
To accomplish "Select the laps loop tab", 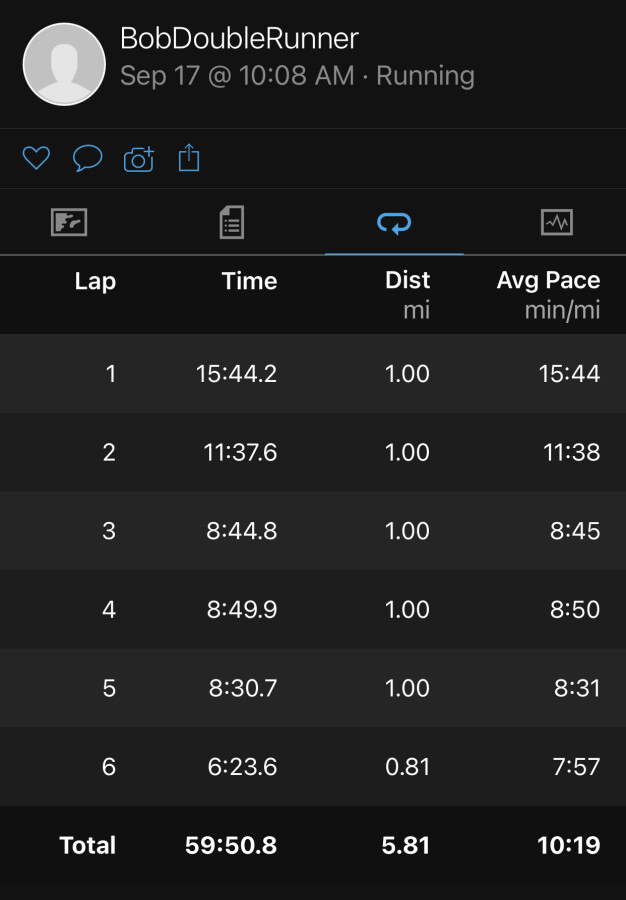I will (394, 223).
